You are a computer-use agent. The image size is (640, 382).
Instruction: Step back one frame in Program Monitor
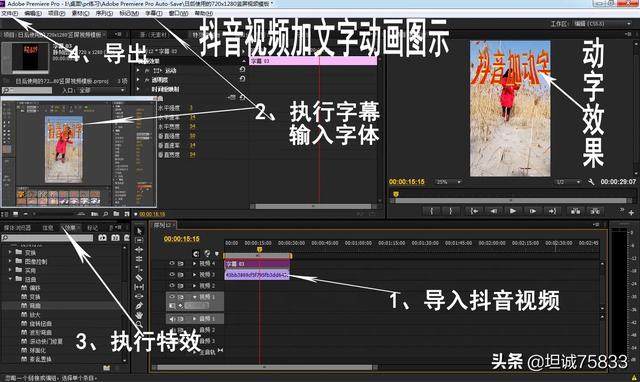pos(493,211)
